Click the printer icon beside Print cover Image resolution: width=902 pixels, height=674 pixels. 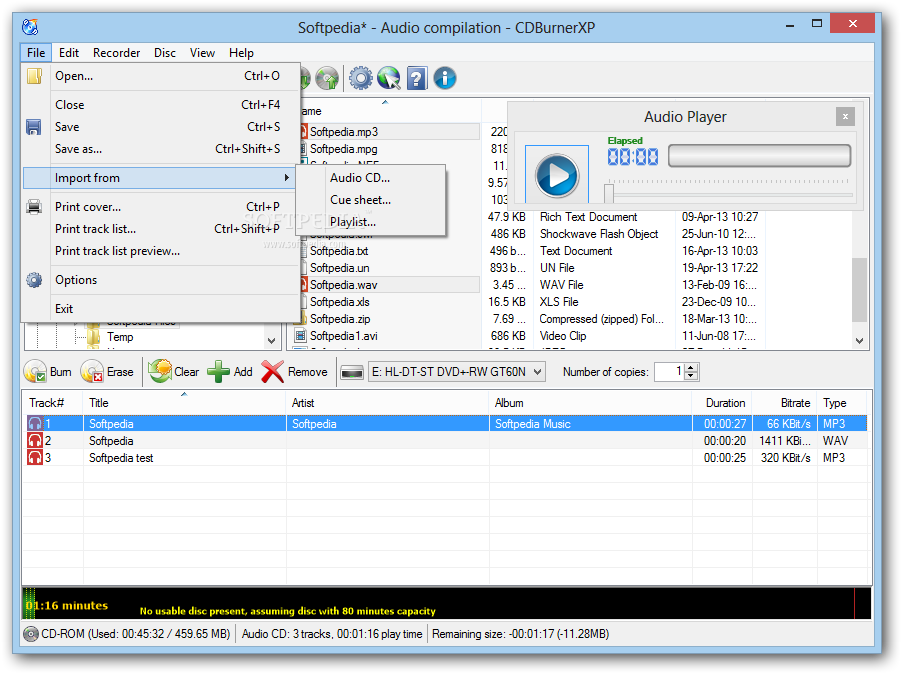[x=35, y=206]
